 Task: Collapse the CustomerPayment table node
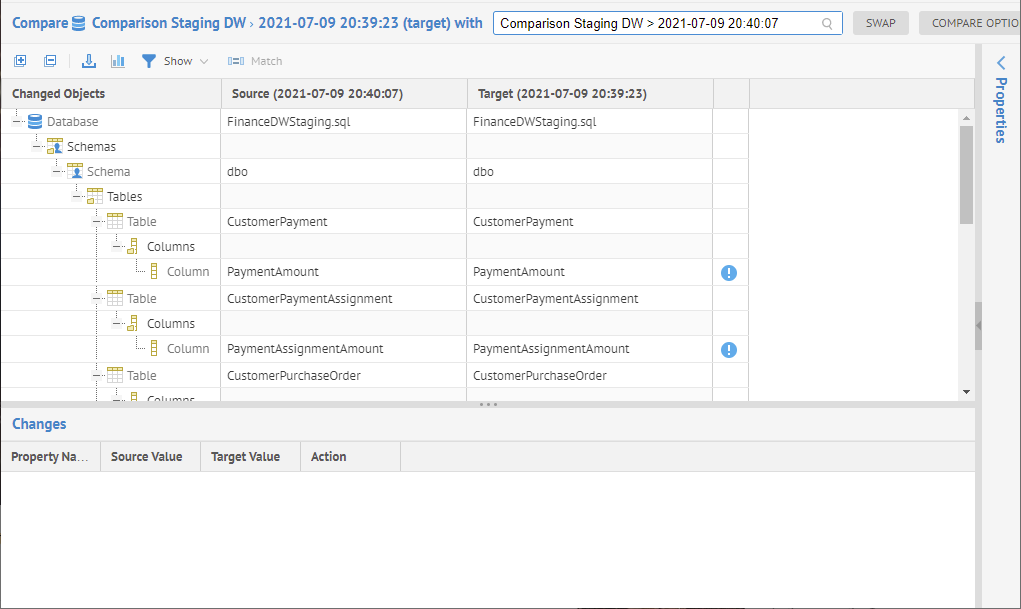tap(97, 222)
